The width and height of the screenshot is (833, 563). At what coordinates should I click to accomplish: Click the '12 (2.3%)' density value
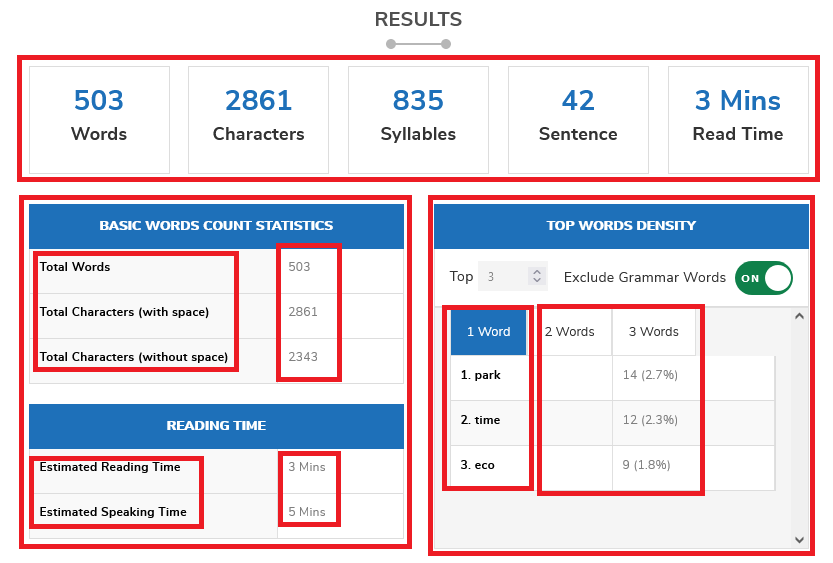(x=650, y=420)
